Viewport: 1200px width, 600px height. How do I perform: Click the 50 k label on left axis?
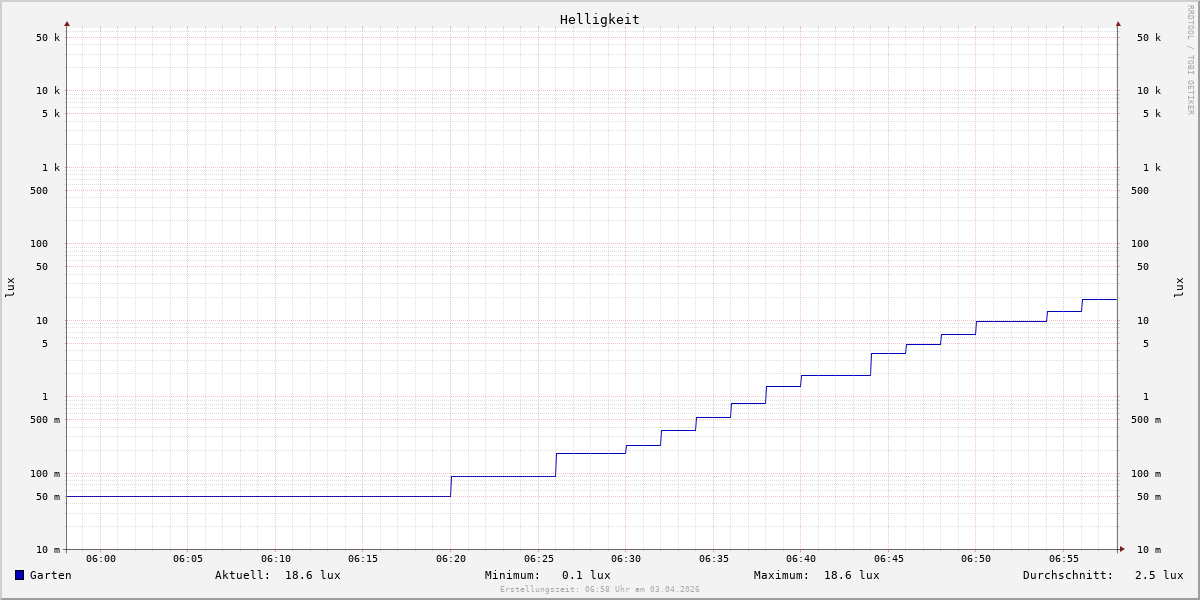(x=48, y=38)
